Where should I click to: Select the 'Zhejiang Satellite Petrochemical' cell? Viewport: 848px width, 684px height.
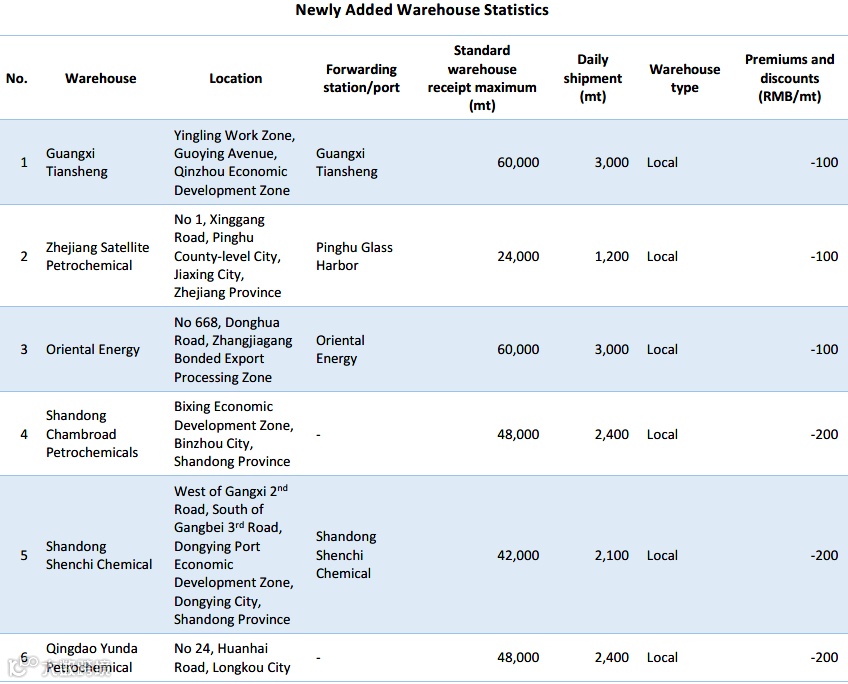click(x=97, y=256)
